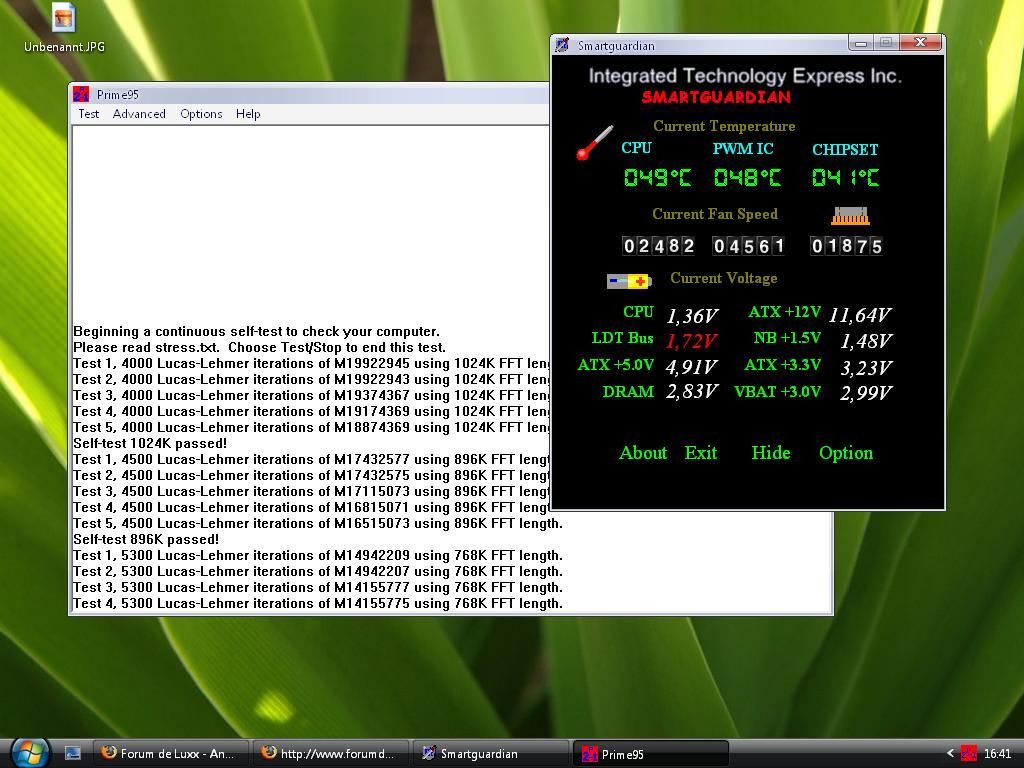1024x768 pixels.
Task: Click the CPU temperature reading 049°C
Action: 658,177
